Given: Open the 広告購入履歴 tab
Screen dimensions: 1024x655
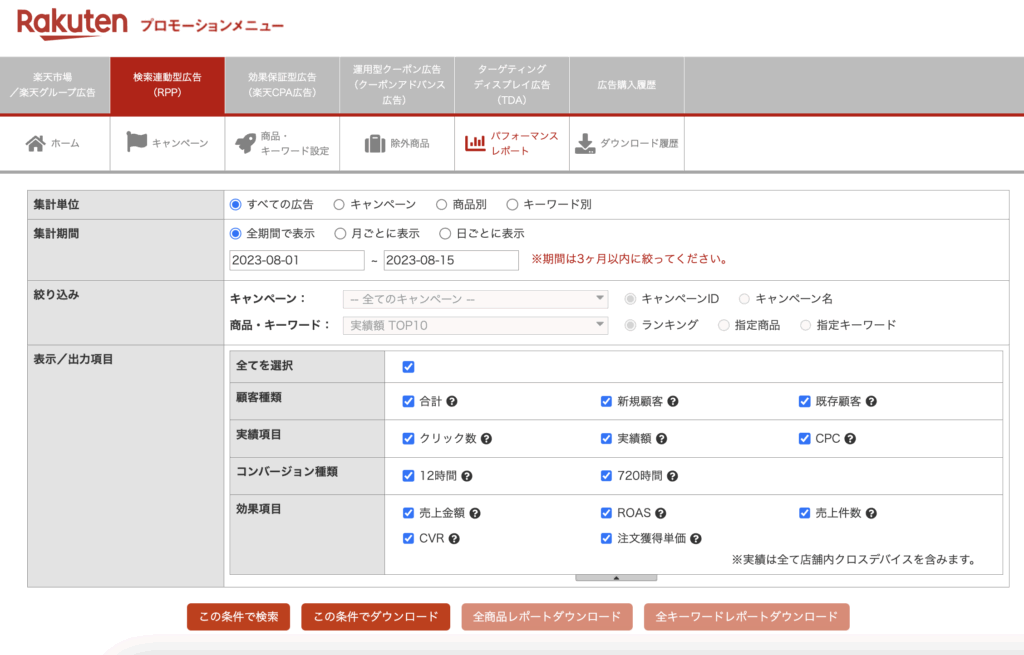Looking at the screenshot, I should 627,86.
